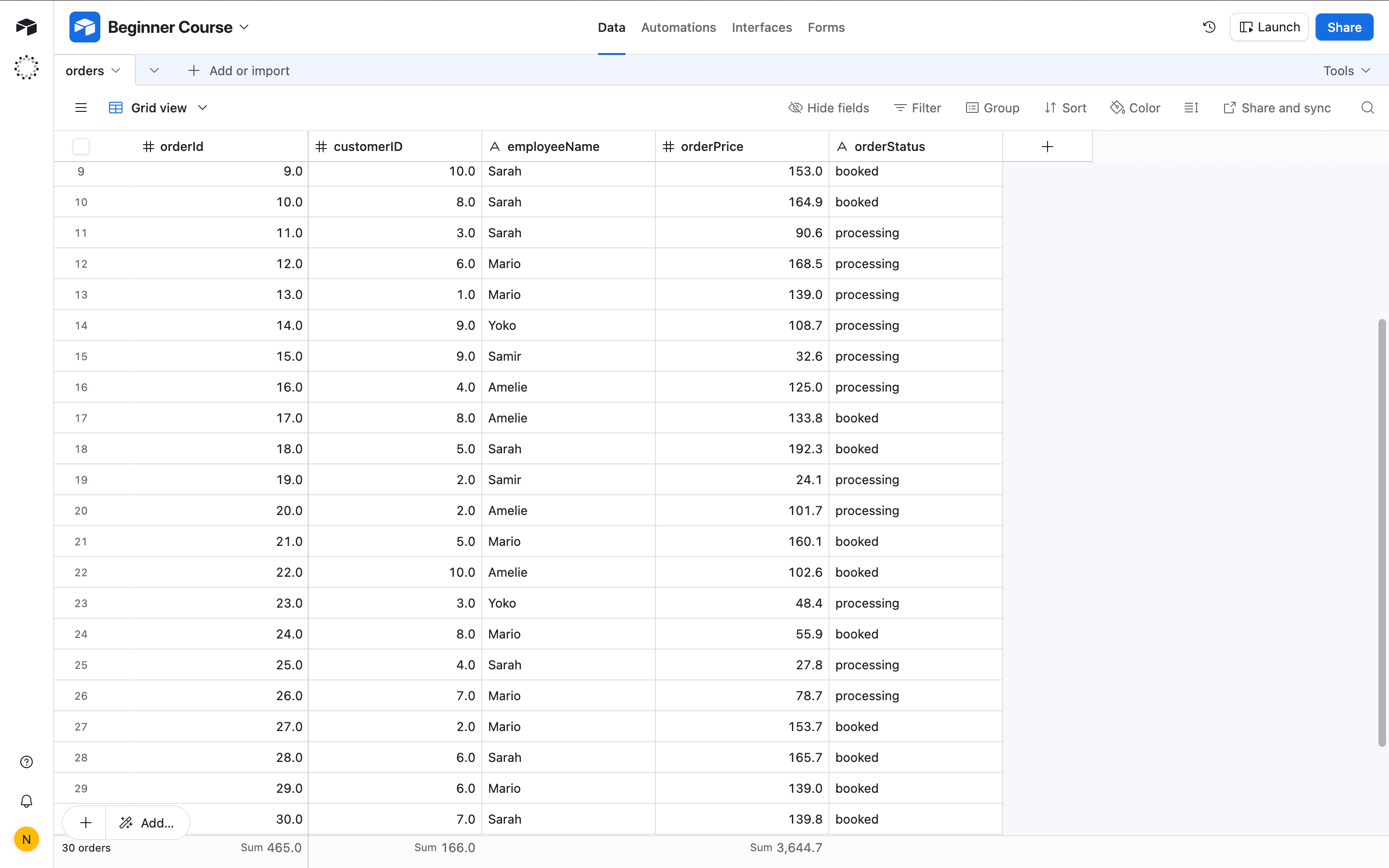Click the orderId number field icon
Image resolution: width=1389 pixels, height=868 pixels.
[x=149, y=147]
